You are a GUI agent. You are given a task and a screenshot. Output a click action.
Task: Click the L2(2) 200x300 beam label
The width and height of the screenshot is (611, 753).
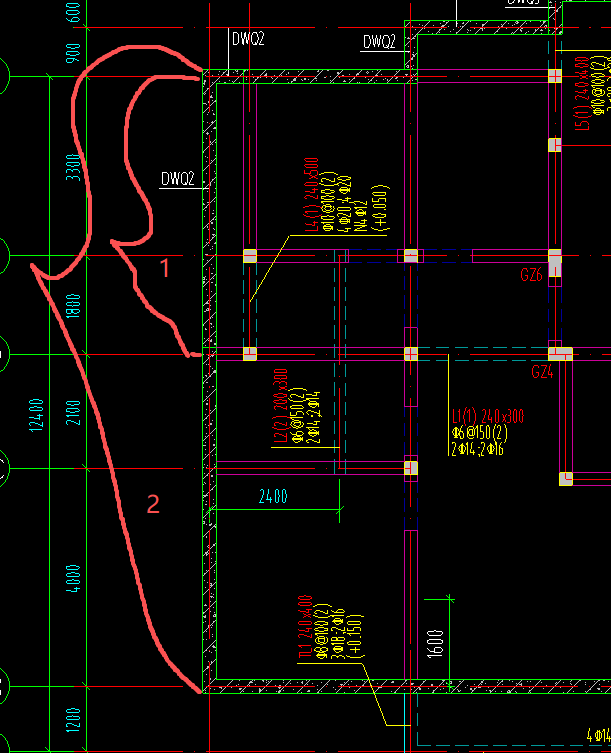tap(280, 406)
